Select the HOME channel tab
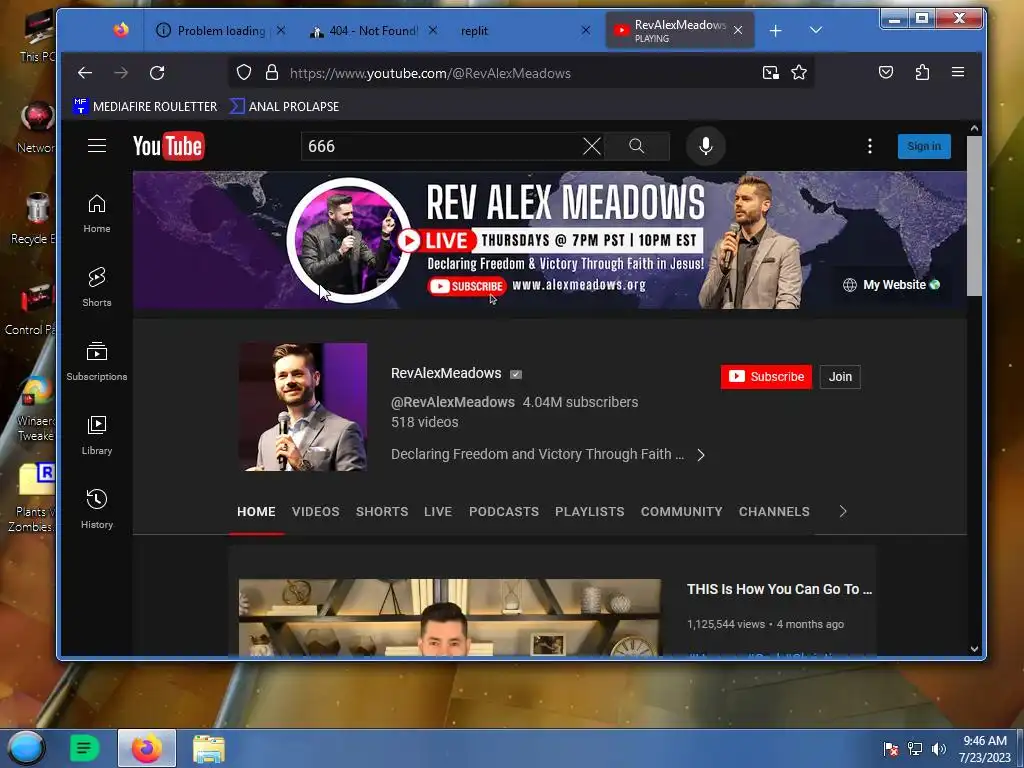The image size is (1024, 768). (256, 511)
